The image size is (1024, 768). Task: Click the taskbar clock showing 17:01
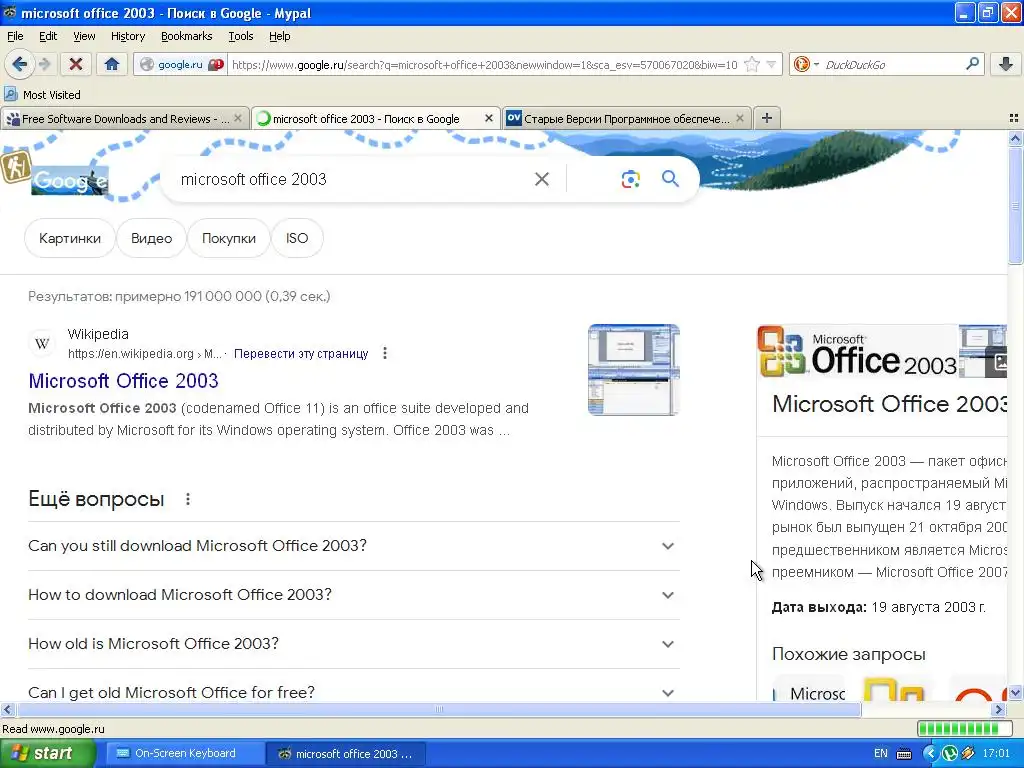click(x=996, y=754)
